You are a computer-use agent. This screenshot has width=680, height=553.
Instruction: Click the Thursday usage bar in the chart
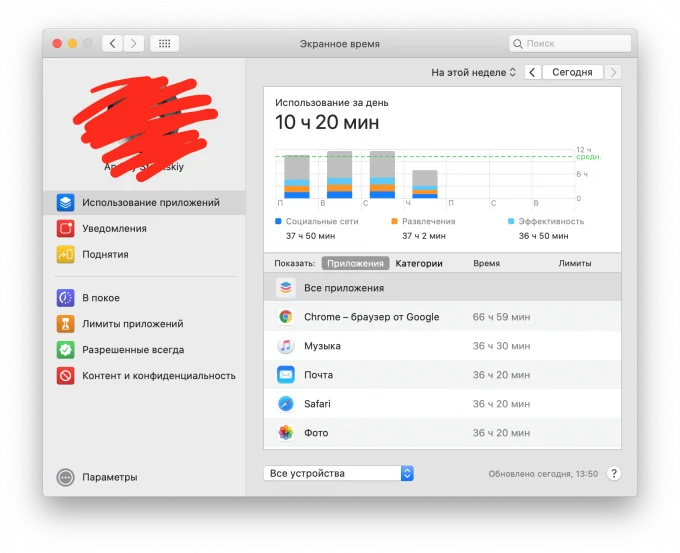(x=425, y=184)
